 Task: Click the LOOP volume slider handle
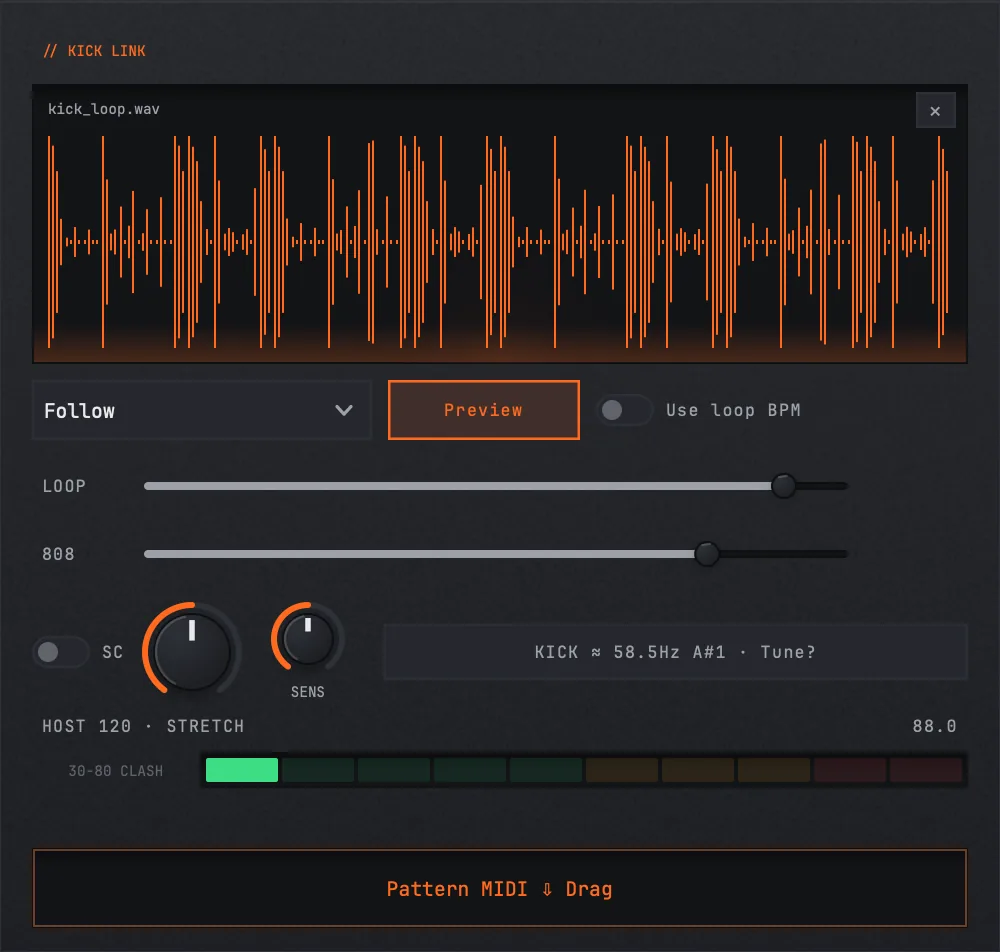[x=783, y=486]
